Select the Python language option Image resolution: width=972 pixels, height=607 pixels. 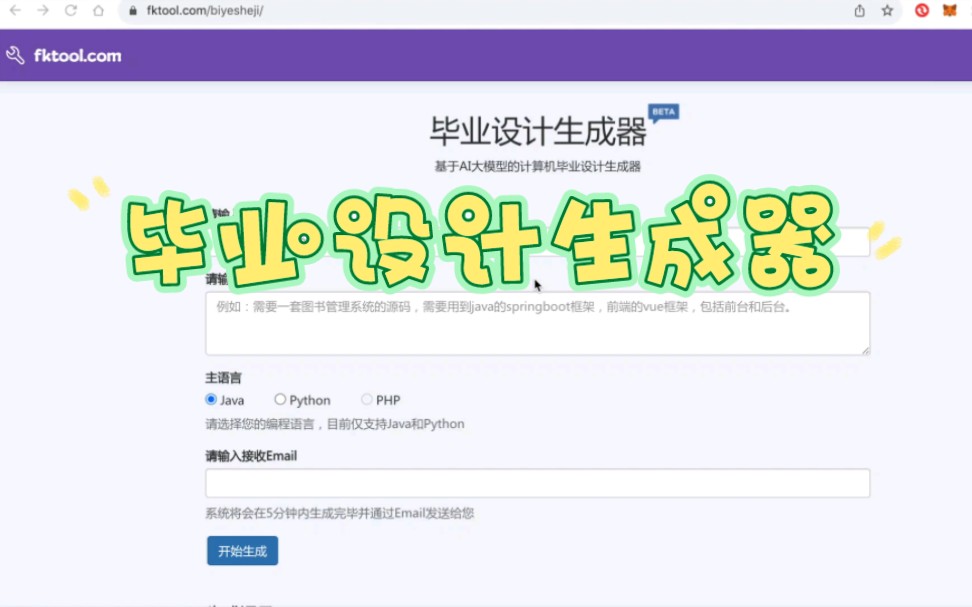pyautogui.click(x=279, y=399)
